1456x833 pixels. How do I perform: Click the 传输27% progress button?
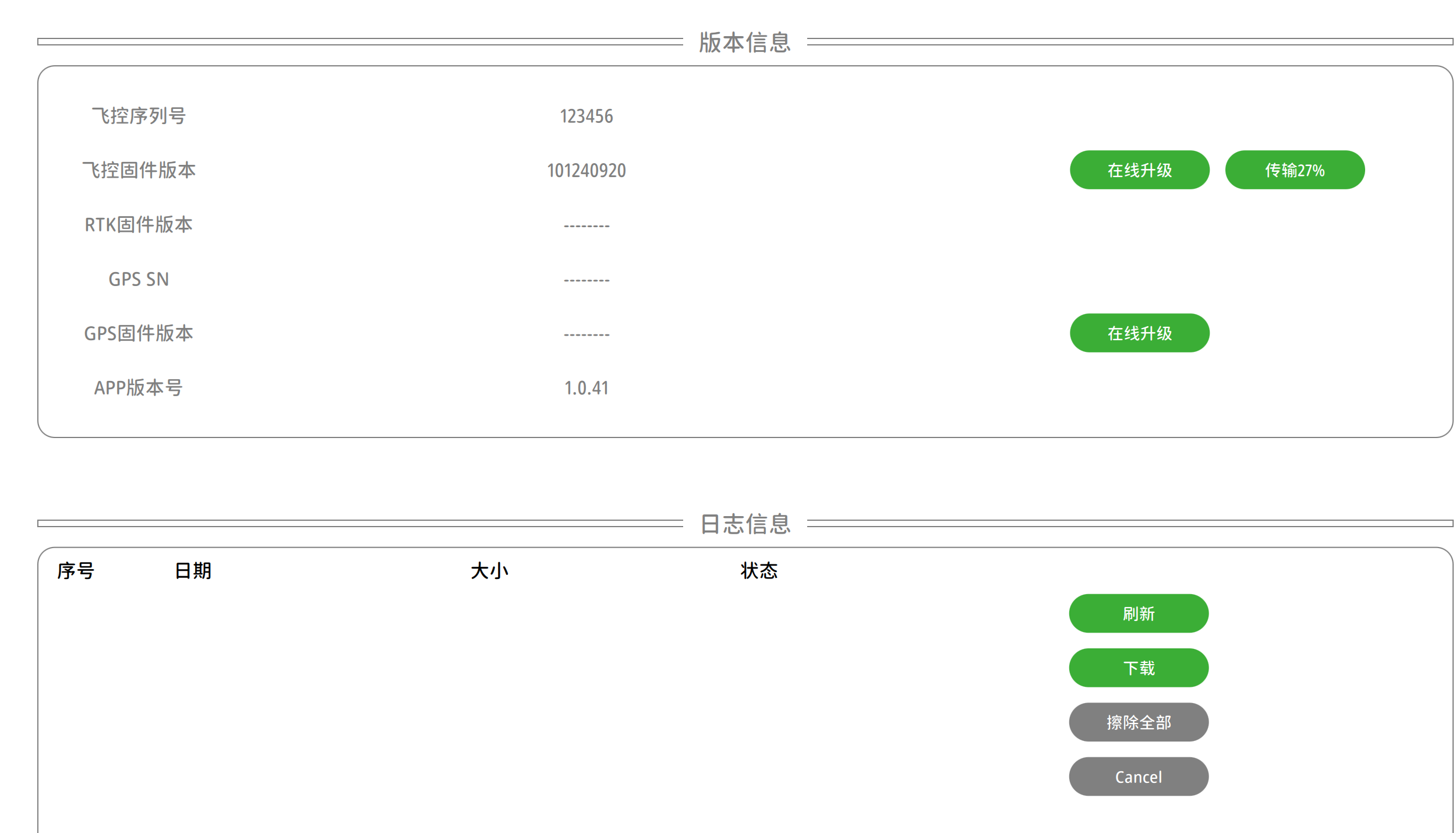click(x=1294, y=170)
